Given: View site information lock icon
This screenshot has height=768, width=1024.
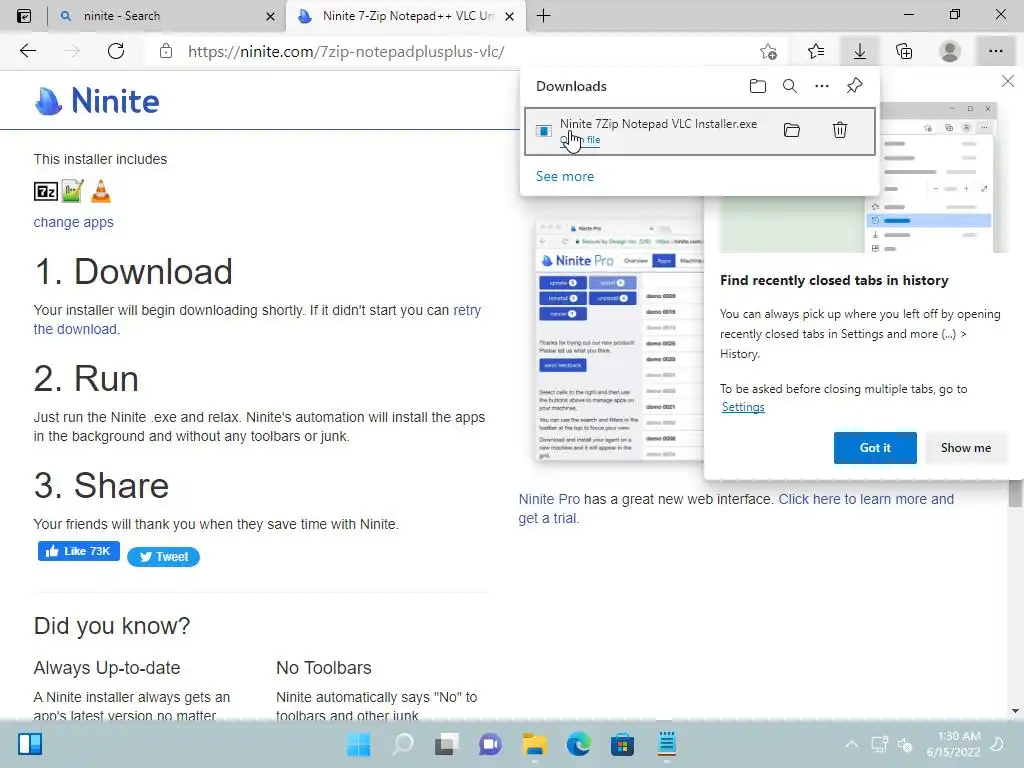Looking at the screenshot, I should click(x=166, y=51).
